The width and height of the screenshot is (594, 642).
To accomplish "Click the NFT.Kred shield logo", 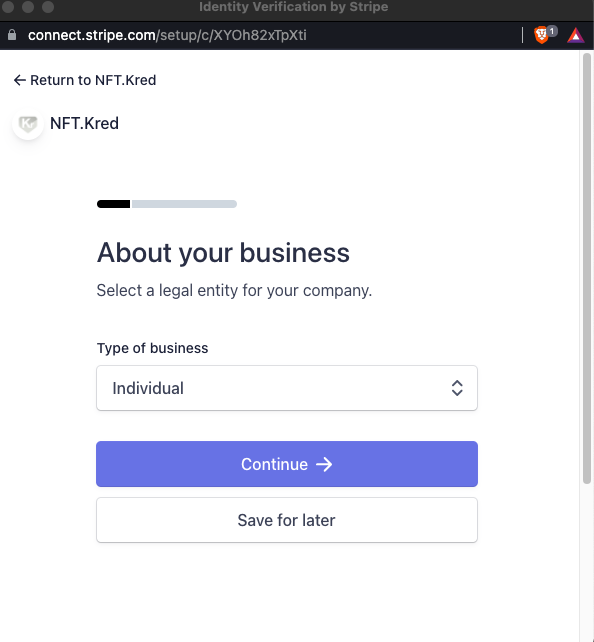I will tap(28, 124).
